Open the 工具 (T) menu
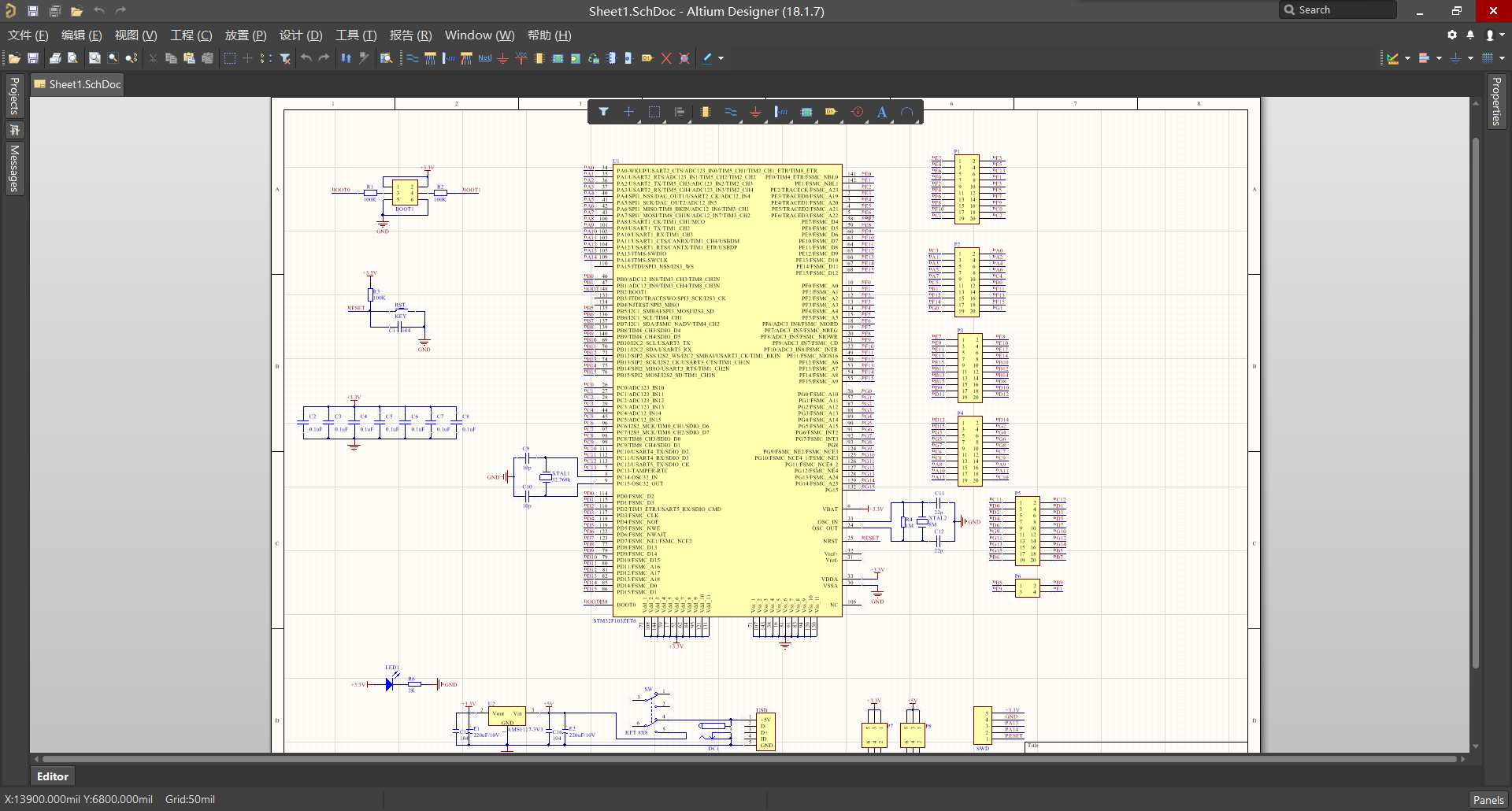 tap(356, 35)
